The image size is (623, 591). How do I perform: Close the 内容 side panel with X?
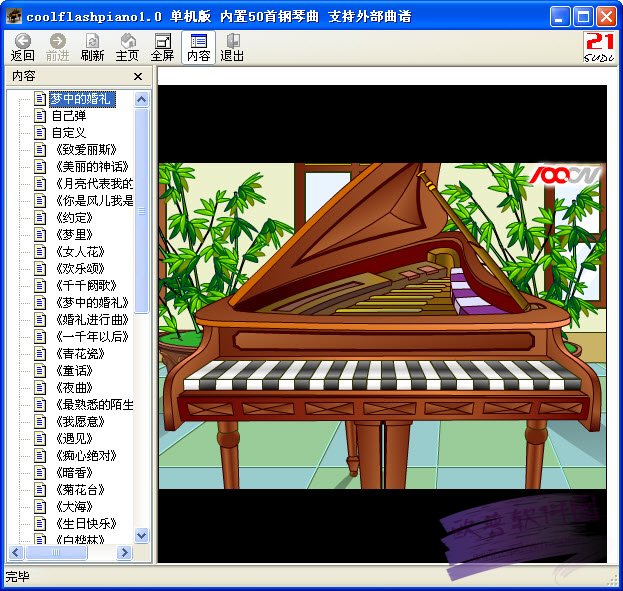[x=138, y=76]
